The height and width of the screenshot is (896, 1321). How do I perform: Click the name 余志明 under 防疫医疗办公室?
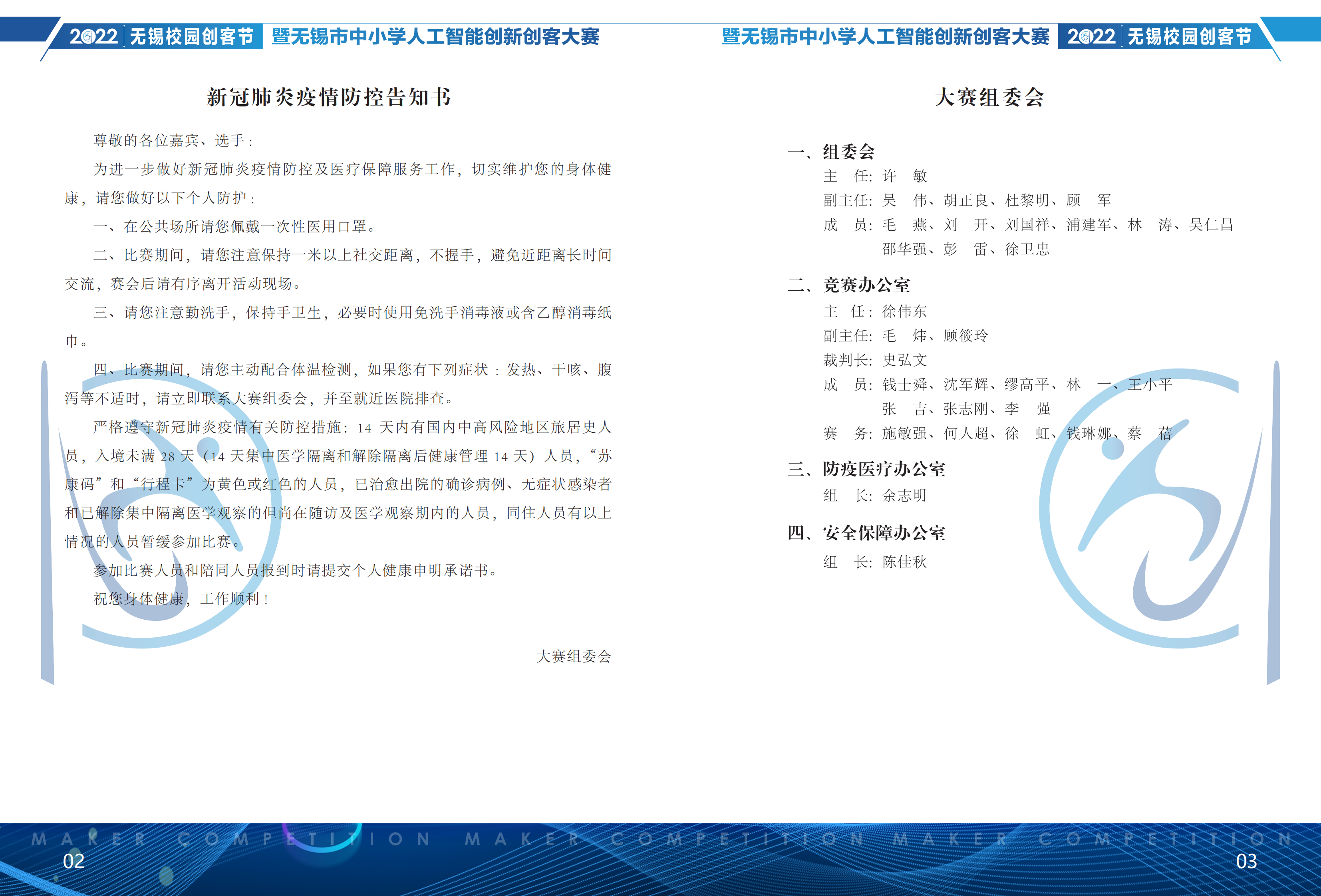tap(905, 496)
